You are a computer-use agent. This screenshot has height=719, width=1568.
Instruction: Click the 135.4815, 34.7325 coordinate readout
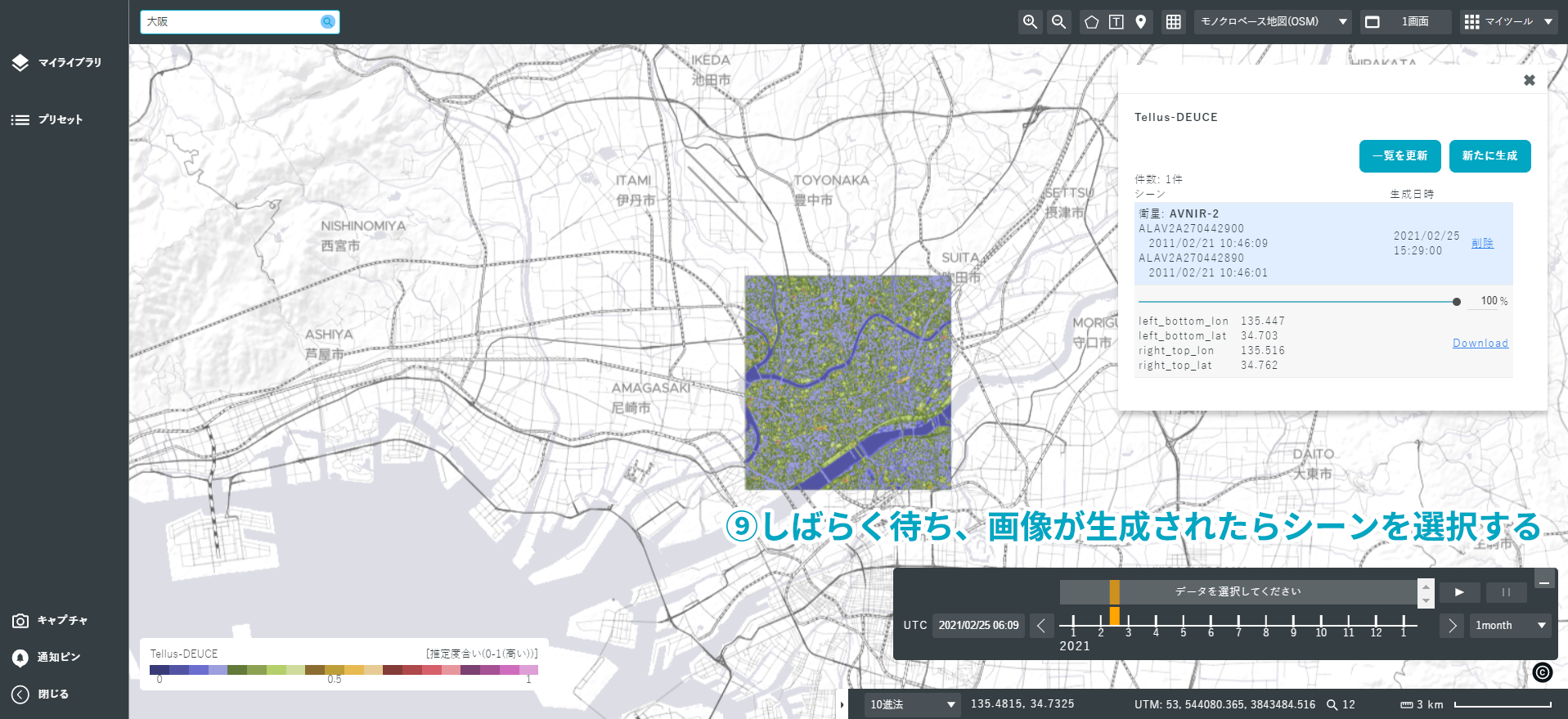[1022, 703]
